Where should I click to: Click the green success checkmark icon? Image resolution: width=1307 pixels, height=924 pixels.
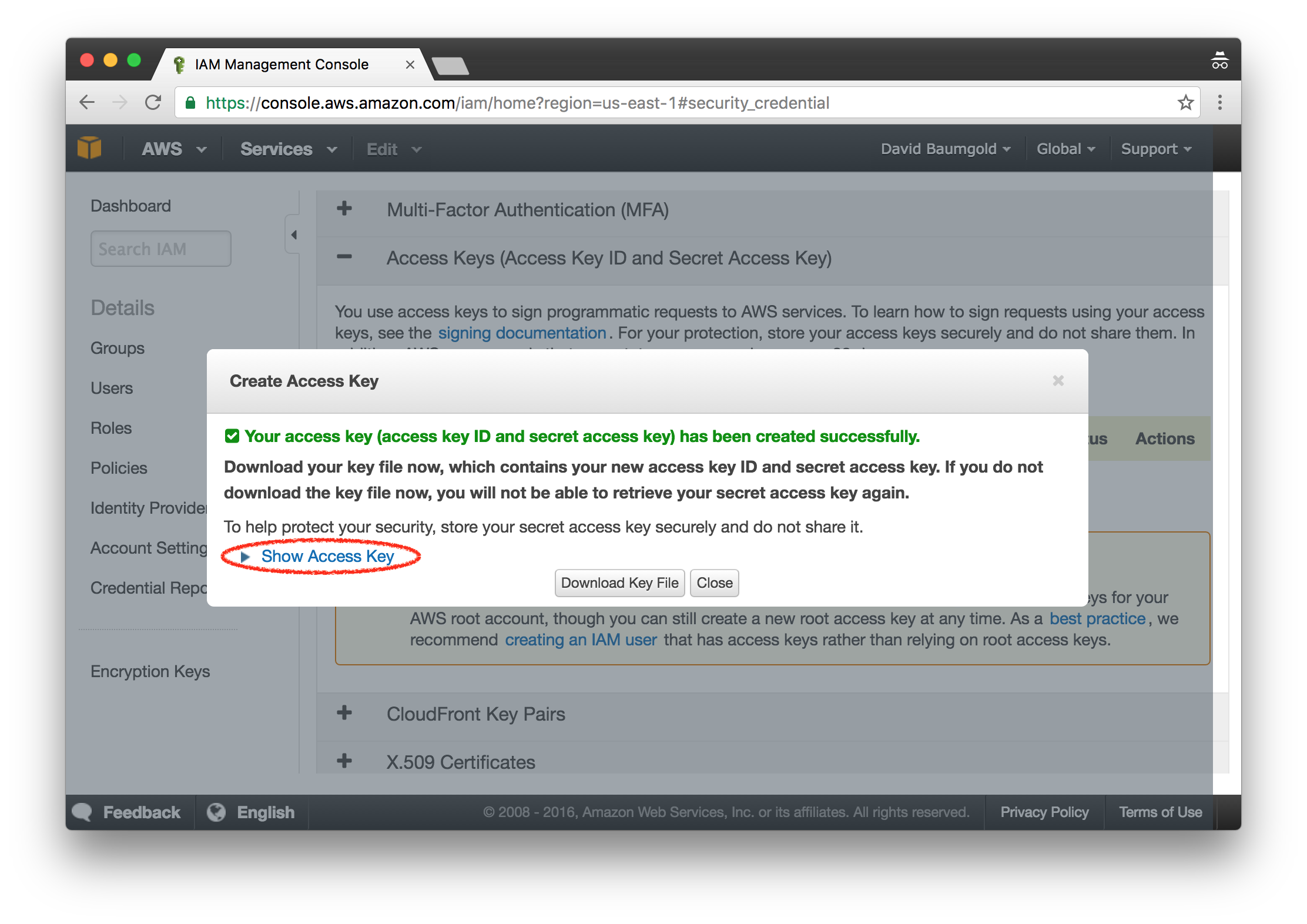232,436
